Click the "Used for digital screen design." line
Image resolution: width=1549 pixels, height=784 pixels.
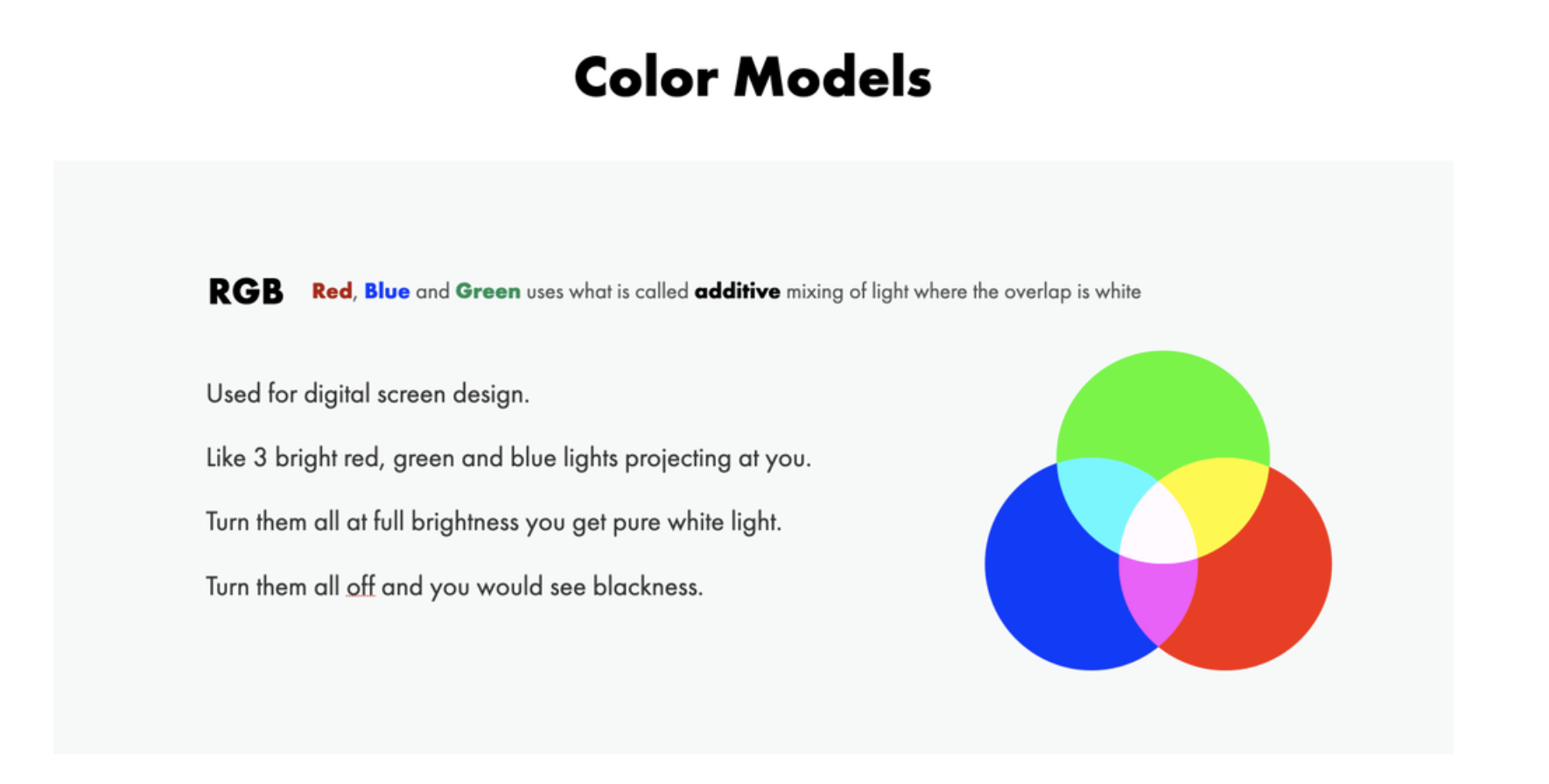click(x=368, y=394)
